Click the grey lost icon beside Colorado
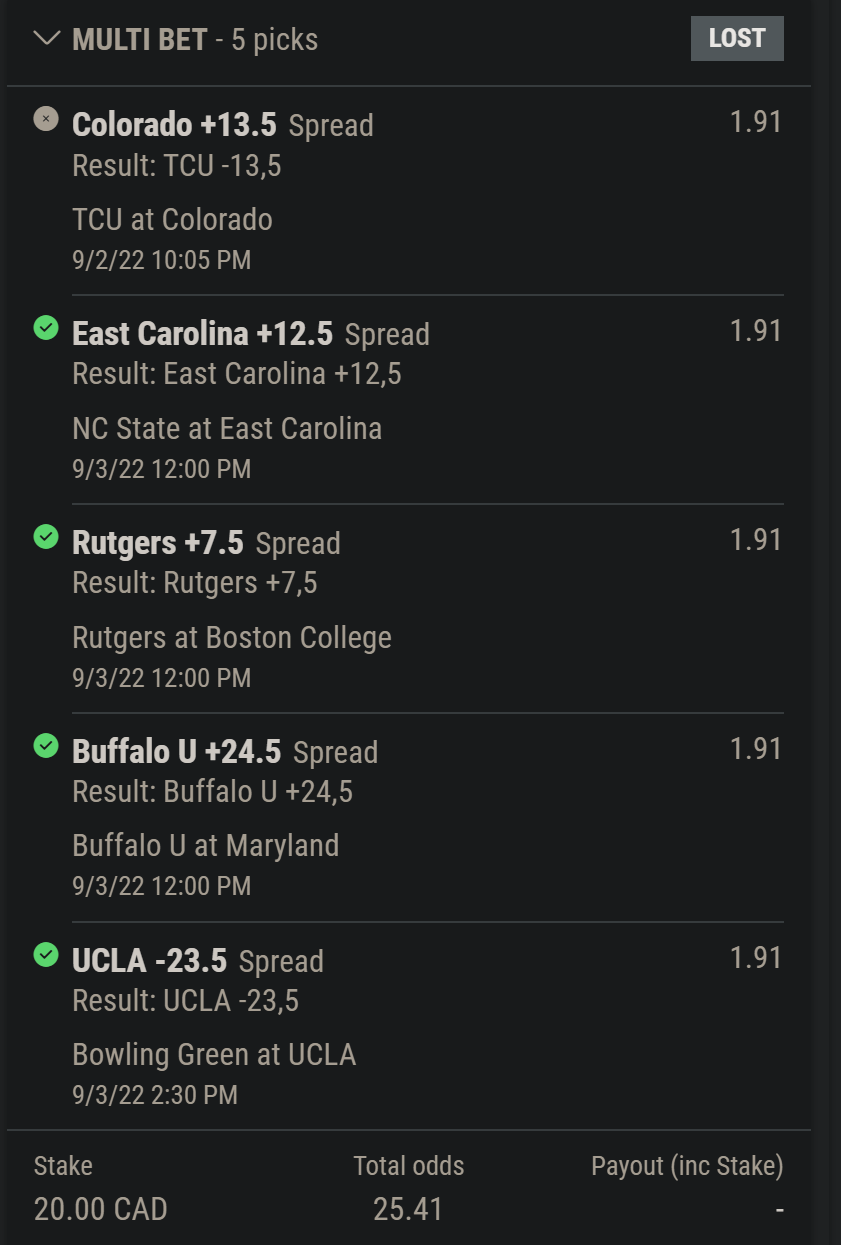The width and height of the screenshot is (841, 1245). click(x=46, y=119)
